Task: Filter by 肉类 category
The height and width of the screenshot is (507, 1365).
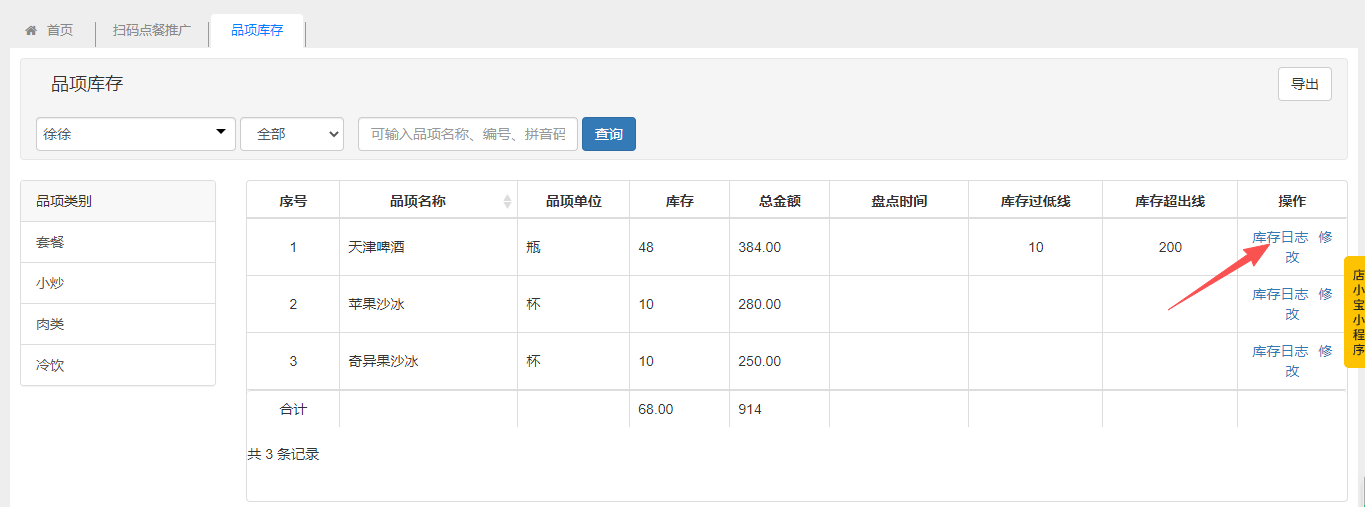Action: tap(118, 324)
